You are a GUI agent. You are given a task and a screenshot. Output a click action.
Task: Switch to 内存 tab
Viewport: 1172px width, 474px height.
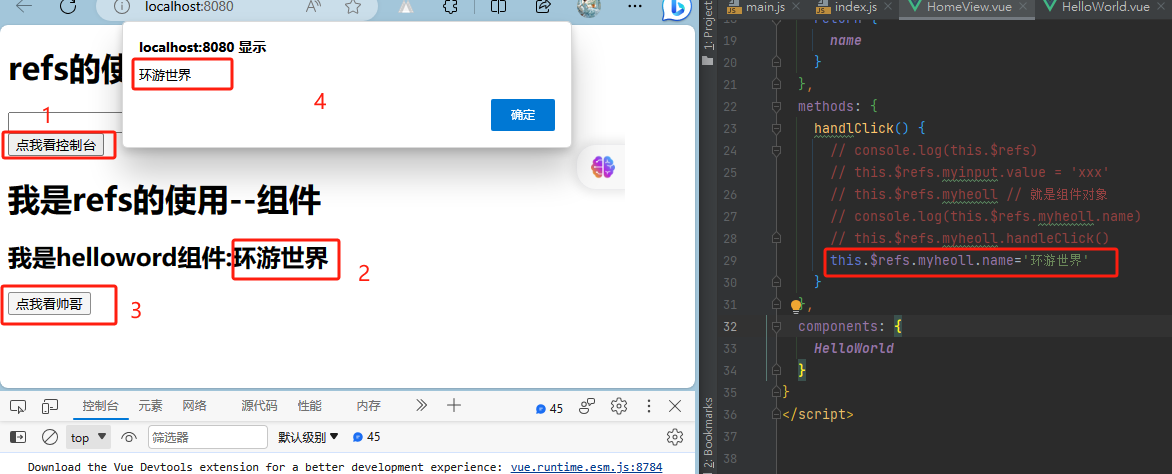tap(368, 406)
